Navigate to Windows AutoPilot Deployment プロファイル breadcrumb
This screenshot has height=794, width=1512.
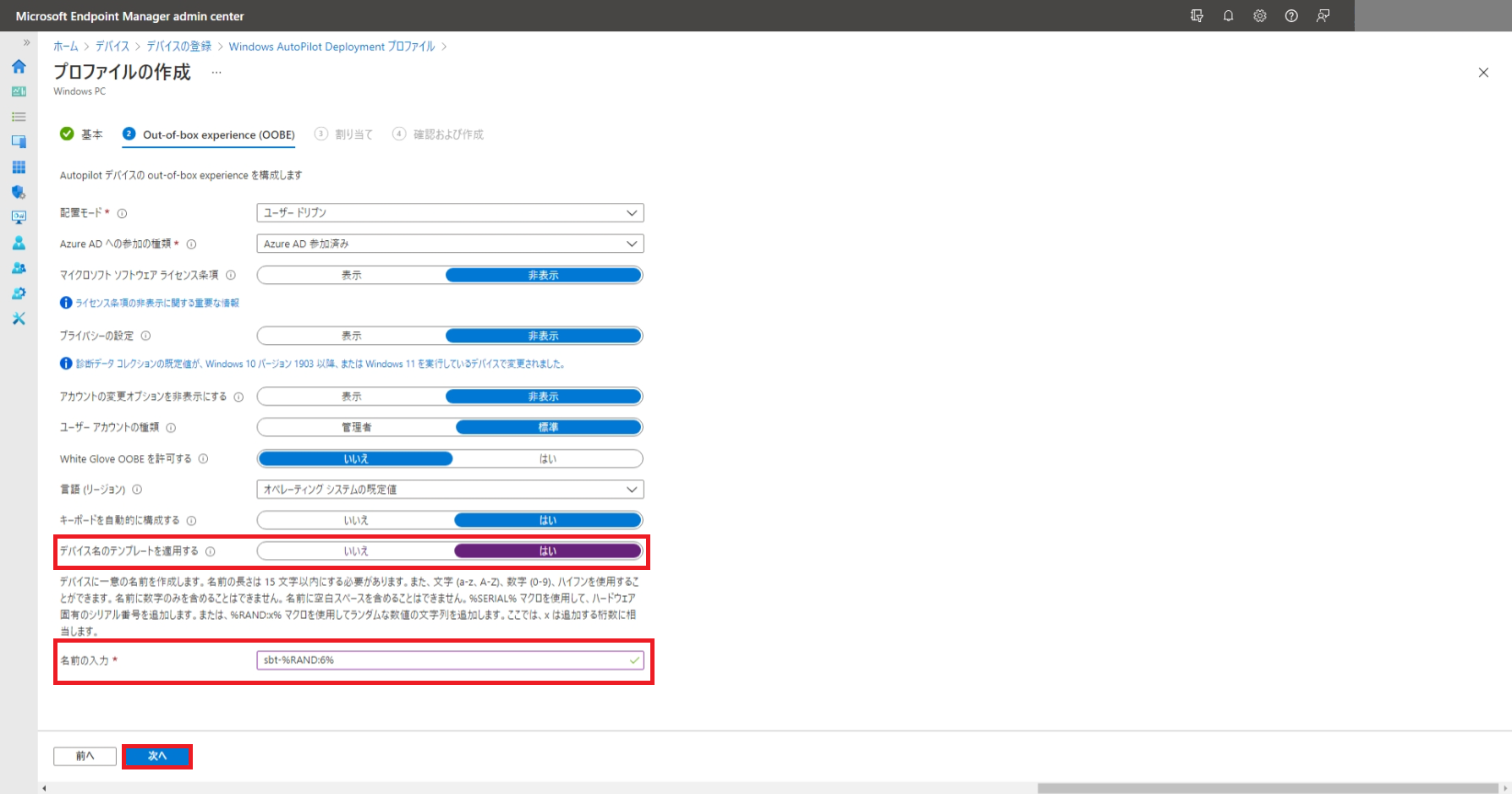tap(332, 47)
